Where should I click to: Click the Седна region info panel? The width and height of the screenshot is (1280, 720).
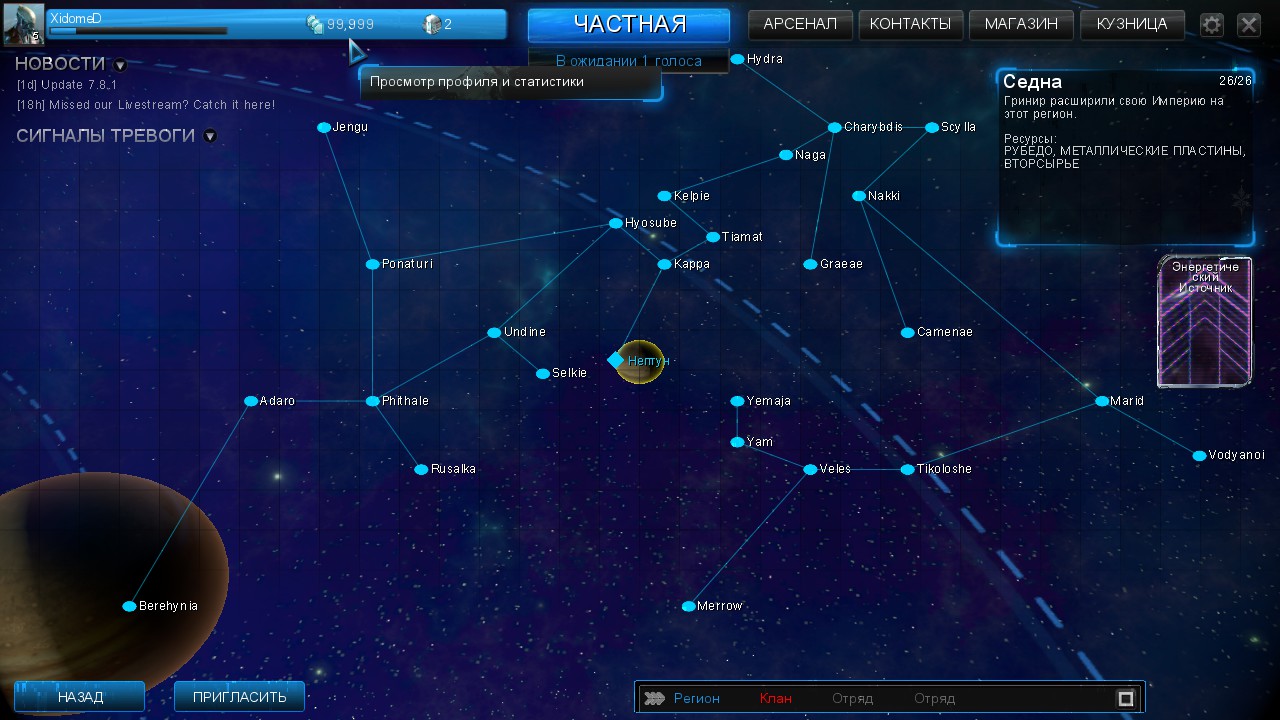coord(1125,157)
